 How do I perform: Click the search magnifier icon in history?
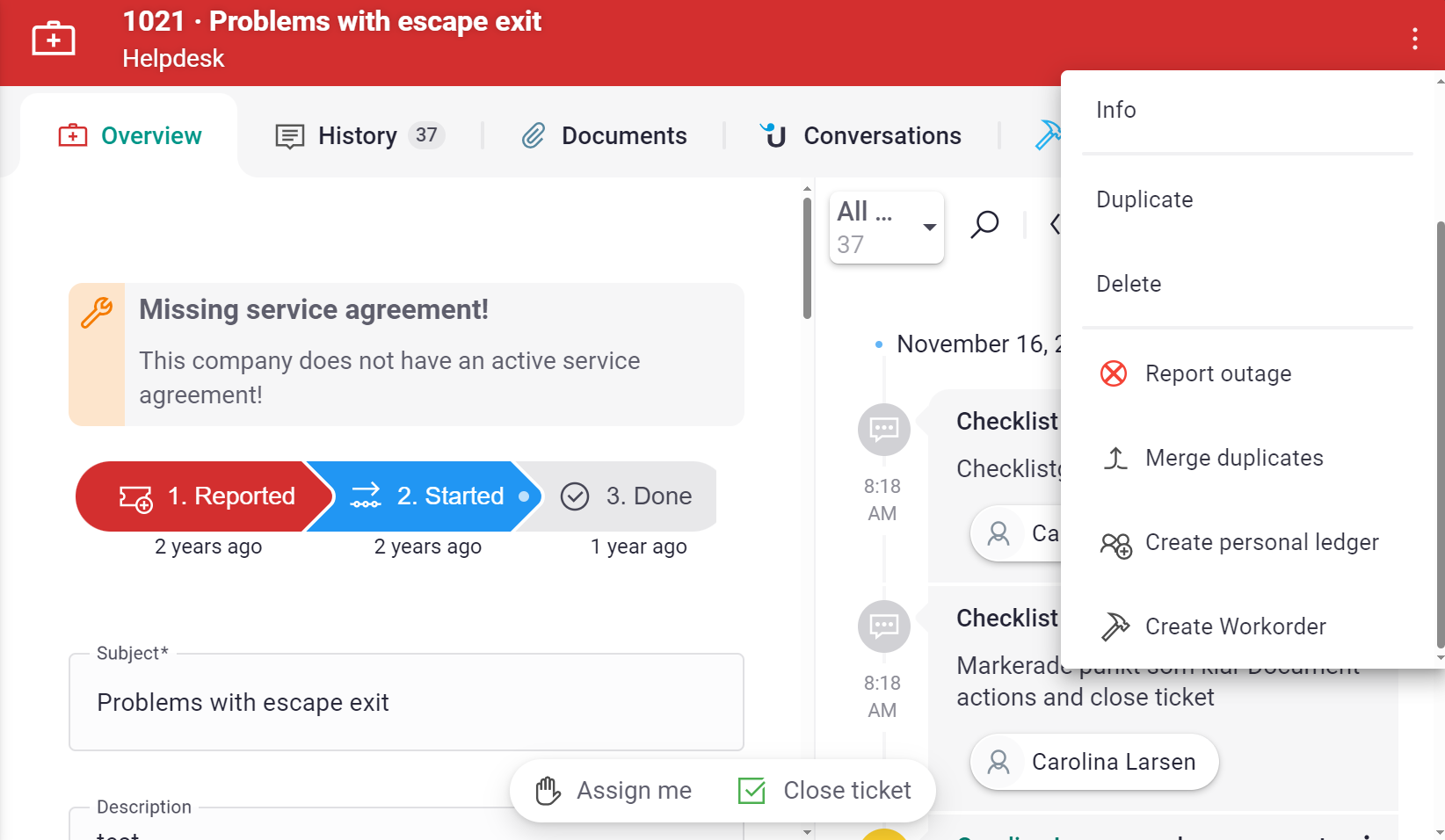984,225
